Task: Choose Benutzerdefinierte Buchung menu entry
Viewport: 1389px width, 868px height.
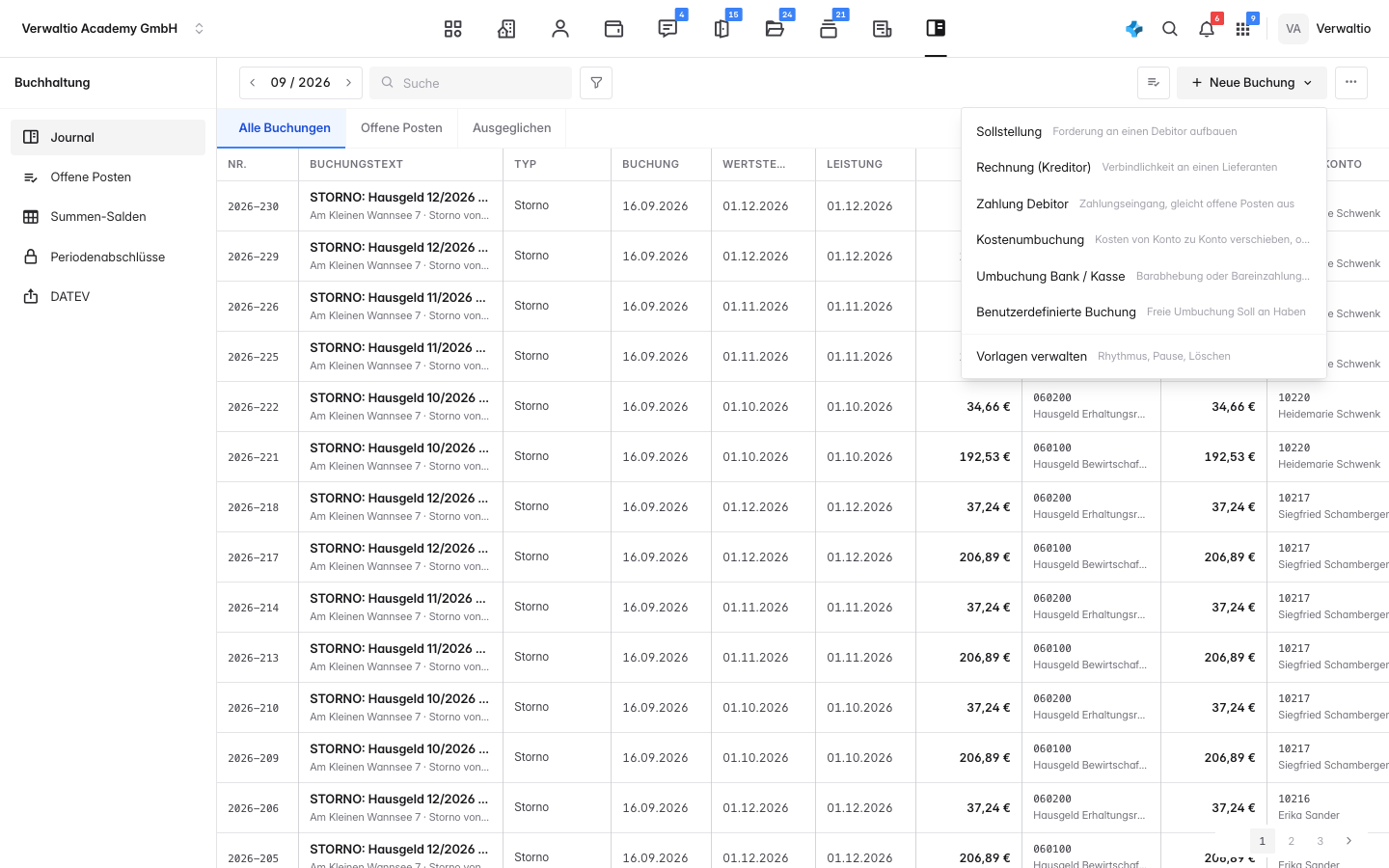Action: (1144, 312)
